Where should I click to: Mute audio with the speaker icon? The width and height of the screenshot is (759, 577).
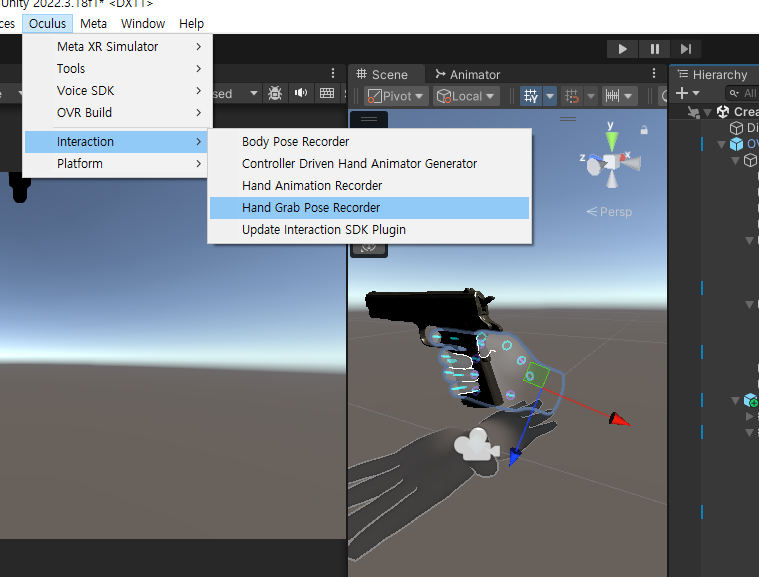coord(301,93)
